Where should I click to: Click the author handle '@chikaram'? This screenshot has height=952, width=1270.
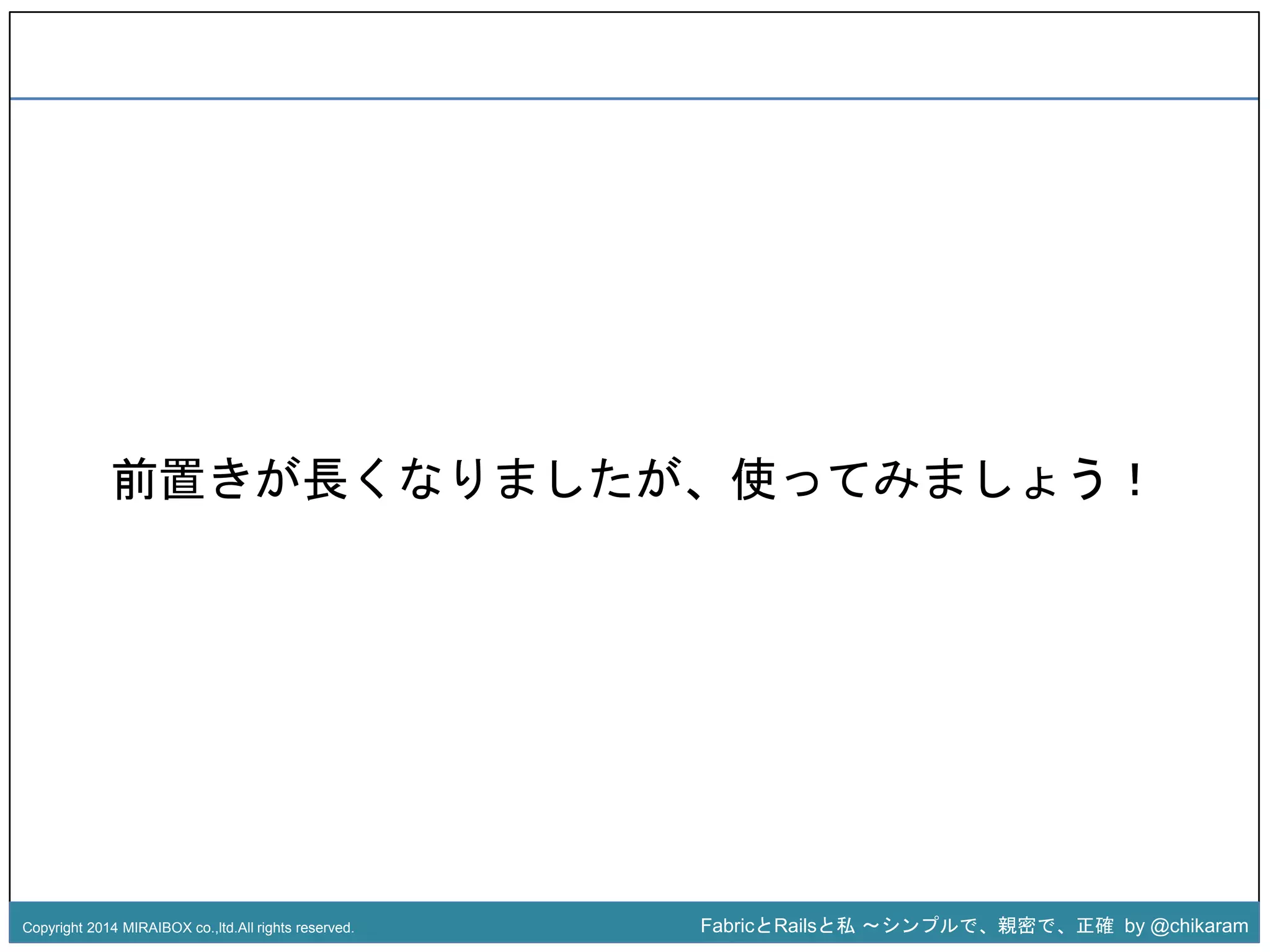click(1199, 926)
